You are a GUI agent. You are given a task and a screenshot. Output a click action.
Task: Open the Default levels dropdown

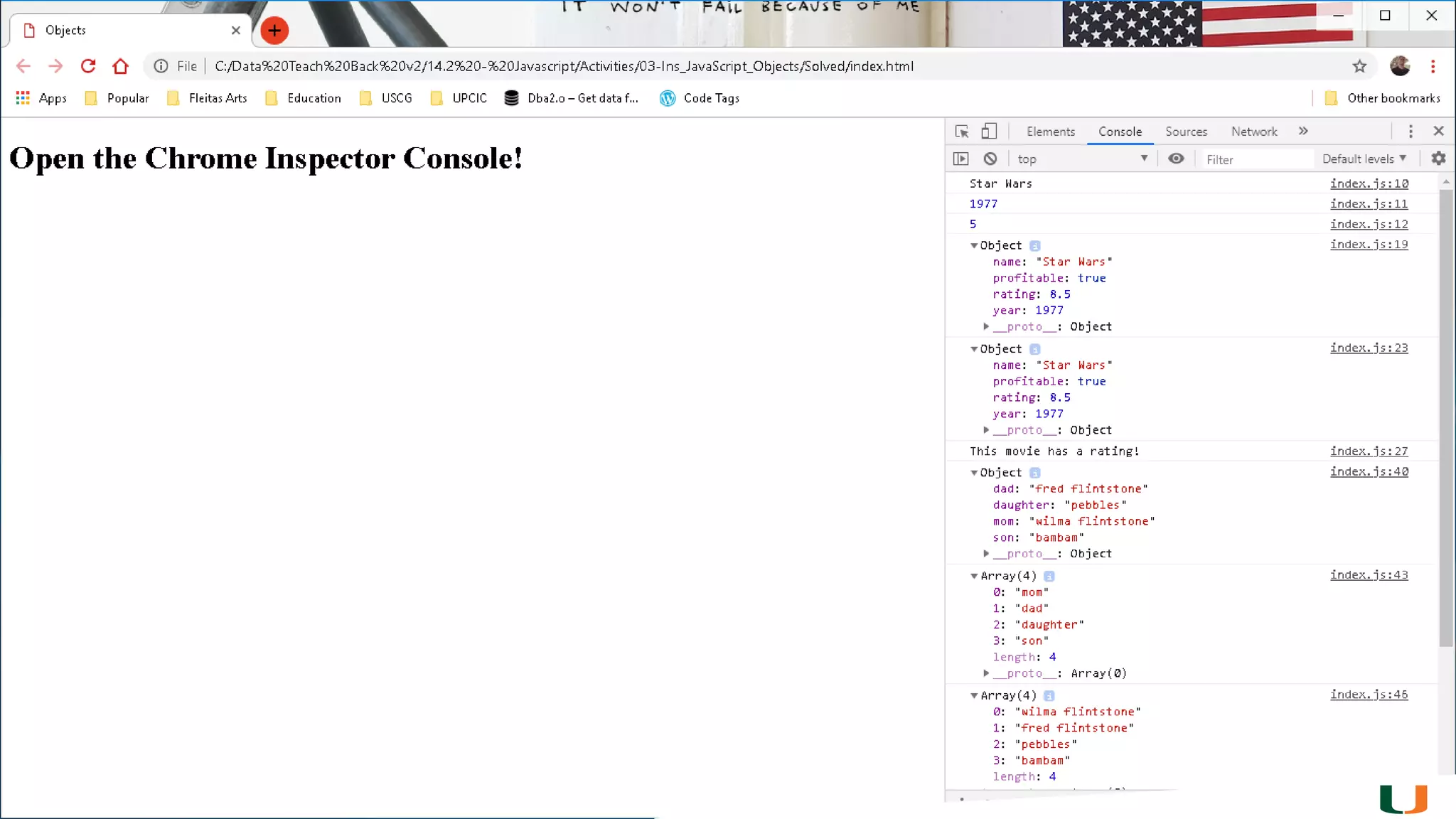tap(1364, 159)
